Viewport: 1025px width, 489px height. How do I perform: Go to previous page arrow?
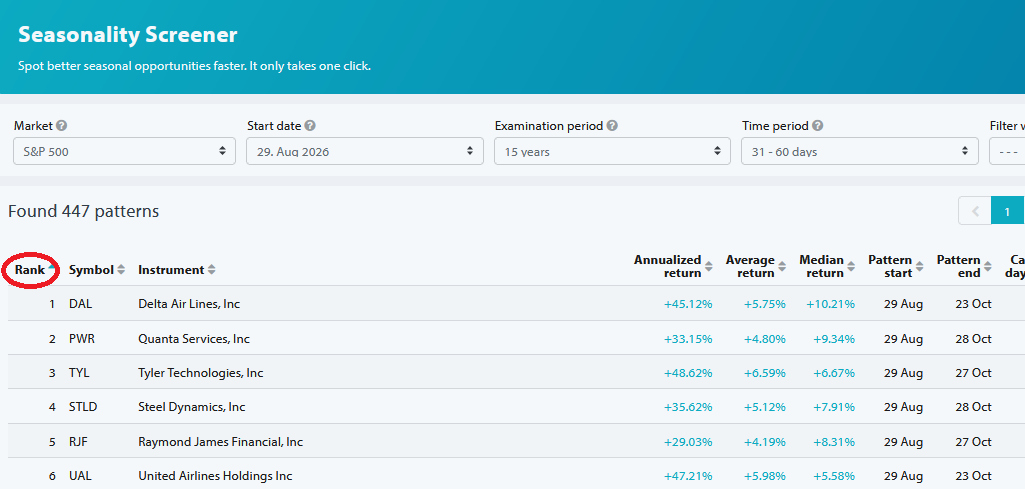[x=975, y=211]
